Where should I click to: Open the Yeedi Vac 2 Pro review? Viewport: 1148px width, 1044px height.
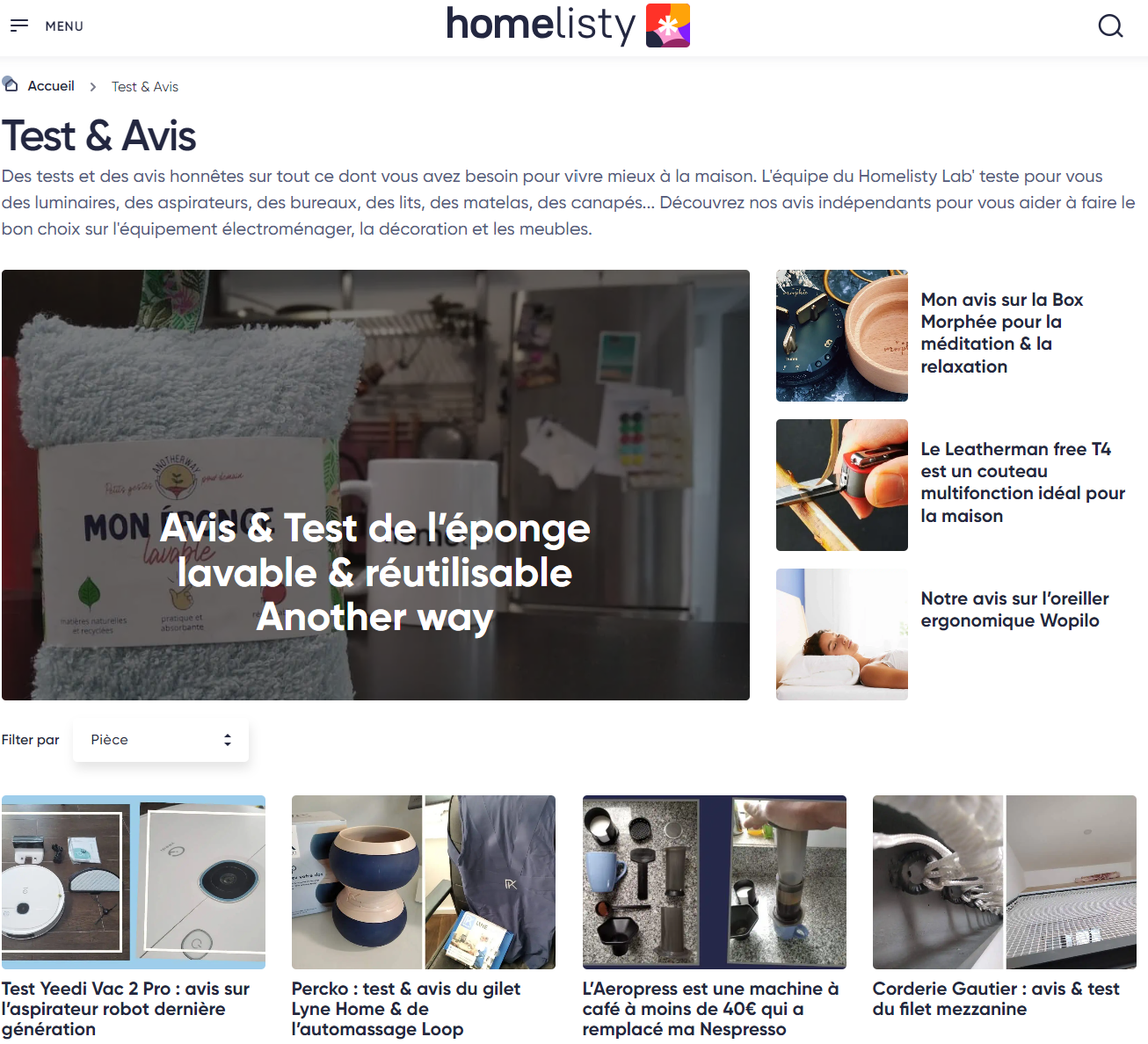pyautogui.click(x=126, y=1009)
